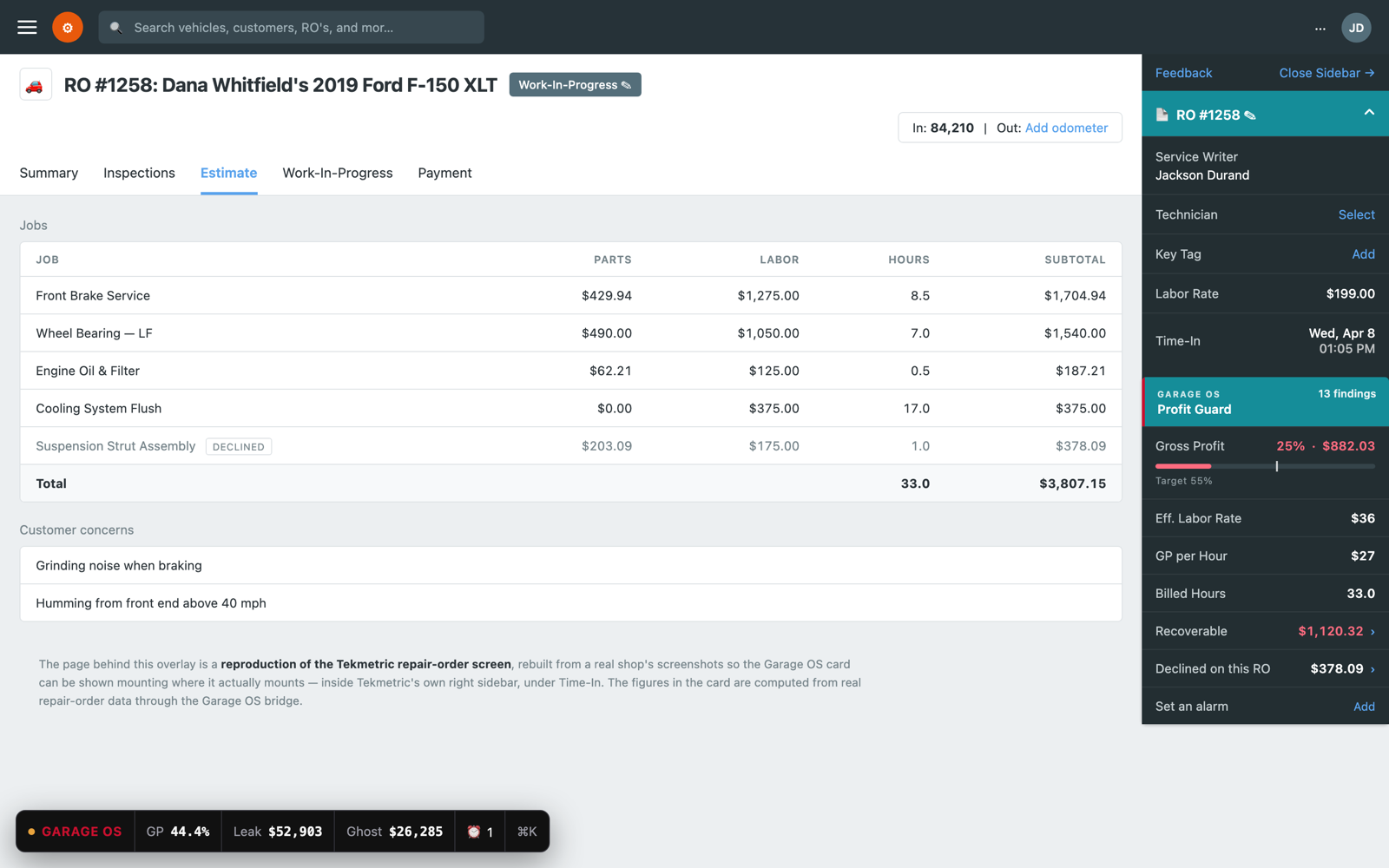Click Close Sidebar
The image size is (1389, 868).
pos(1326,73)
